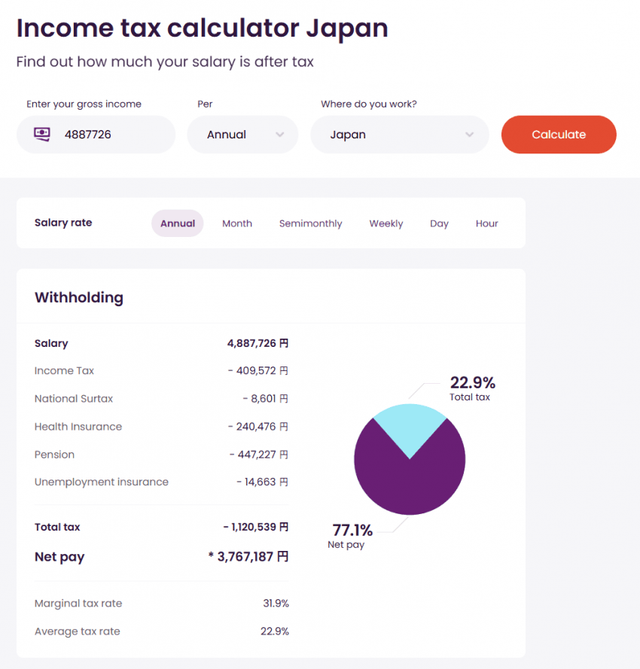Click the Income Tax row label
The height and width of the screenshot is (669, 640).
click(64, 371)
